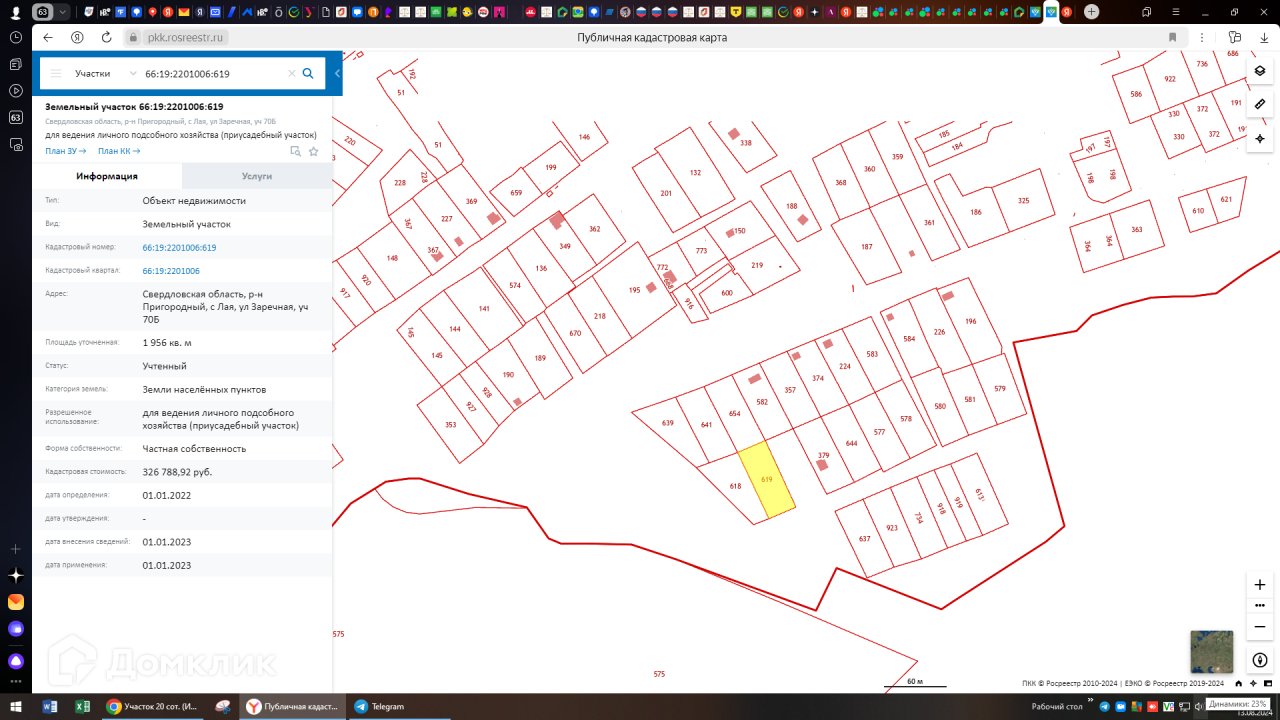Click the locate-me crosshair map button
The height and width of the screenshot is (720, 1280).
pyautogui.click(x=1260, y=138)
